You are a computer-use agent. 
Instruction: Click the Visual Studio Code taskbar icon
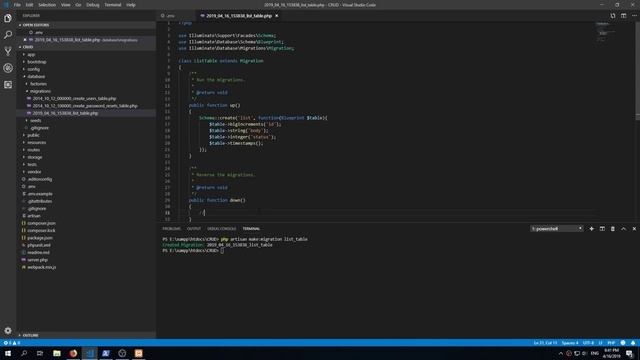(x=89, y=353)
